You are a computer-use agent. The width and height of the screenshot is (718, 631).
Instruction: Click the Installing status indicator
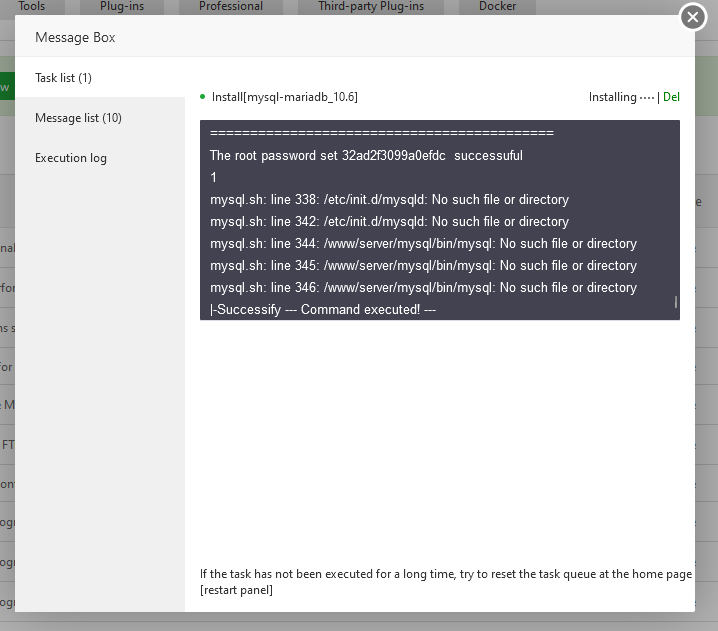(620, 97)
